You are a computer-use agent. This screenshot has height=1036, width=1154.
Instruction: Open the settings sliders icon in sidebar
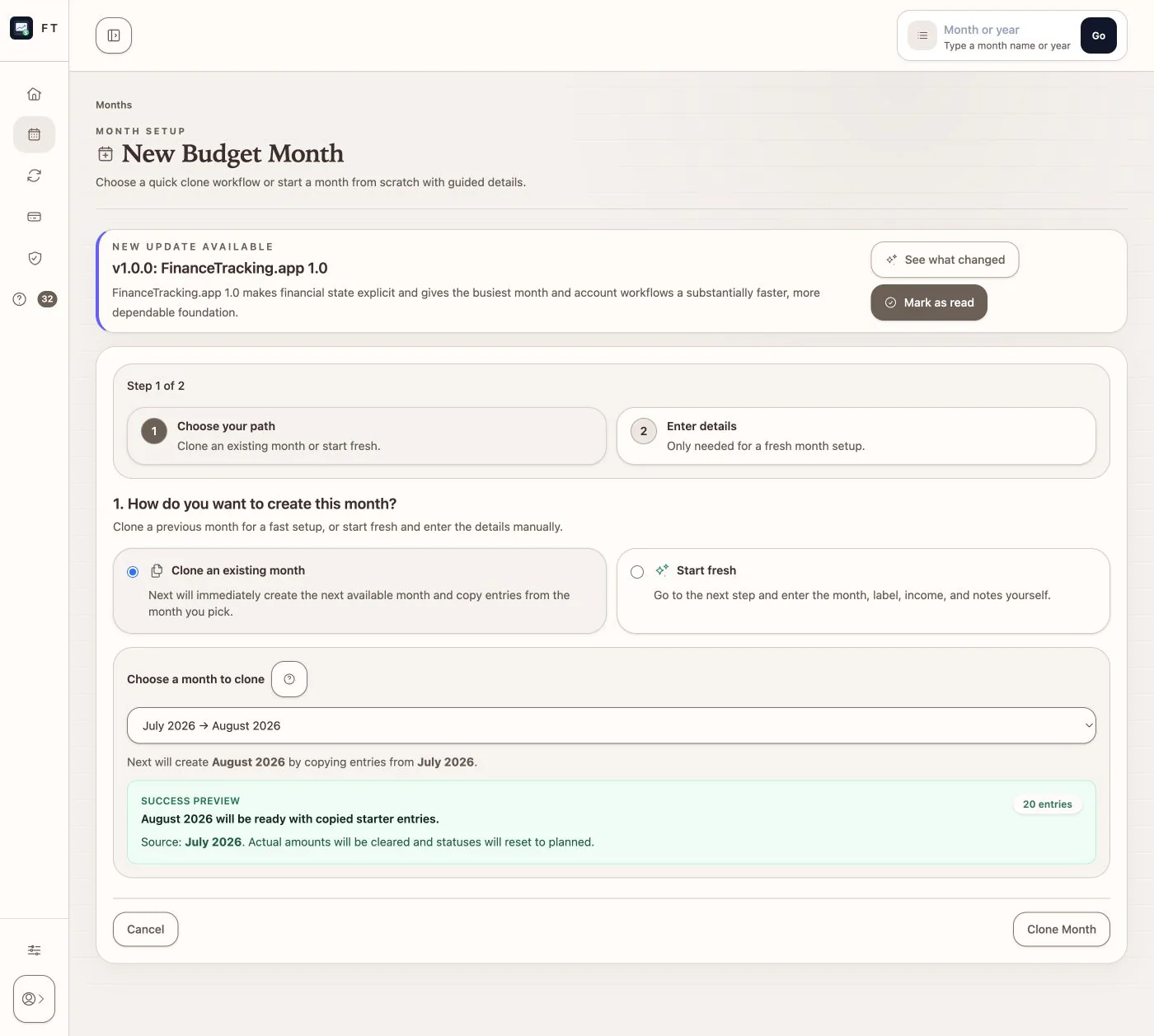34,950
